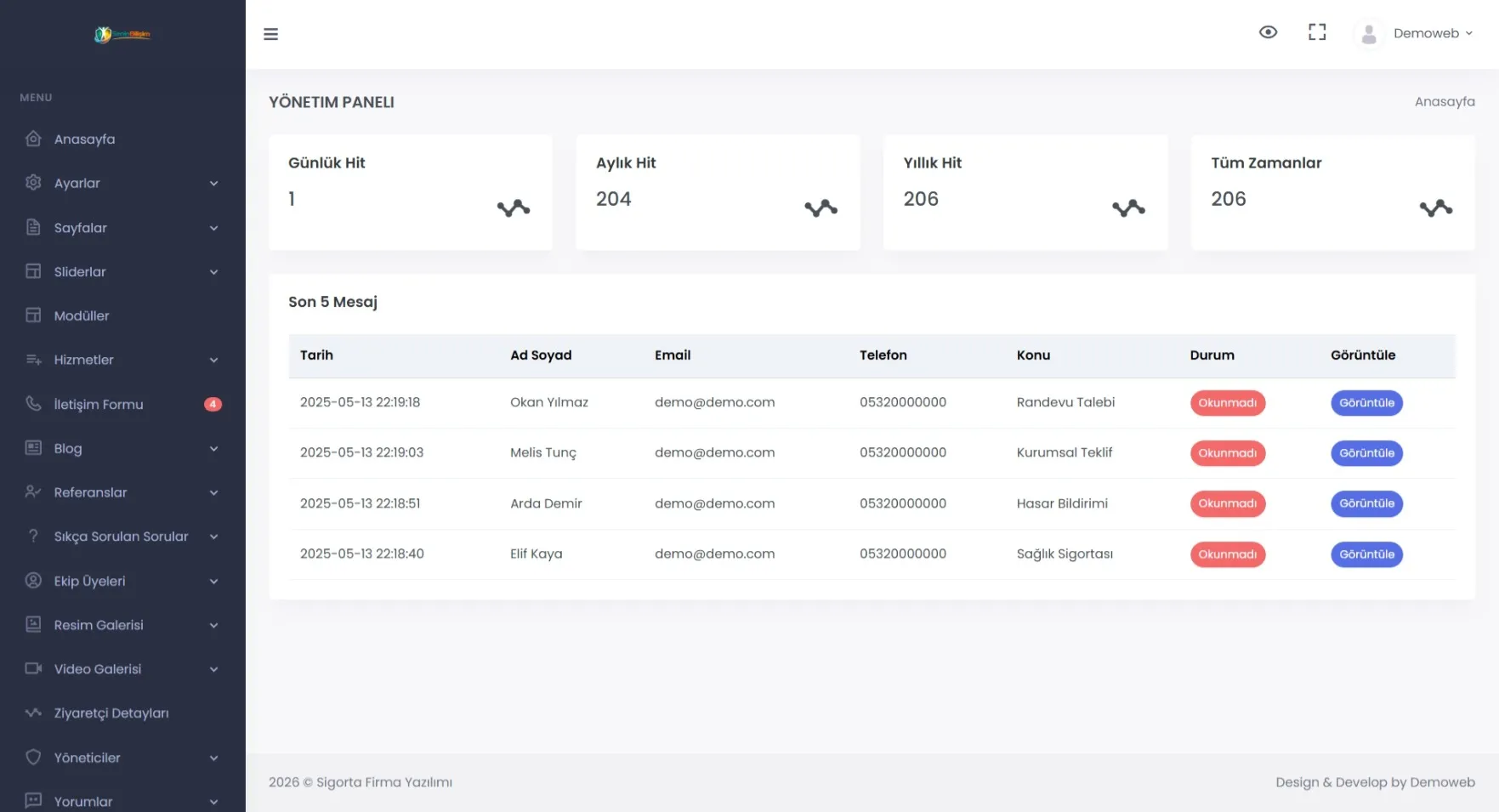The width and height of the screenshot is (1499, 812).
Task: Expand the Ayarlar menu chevron
Action: click(x=213, y=184)
